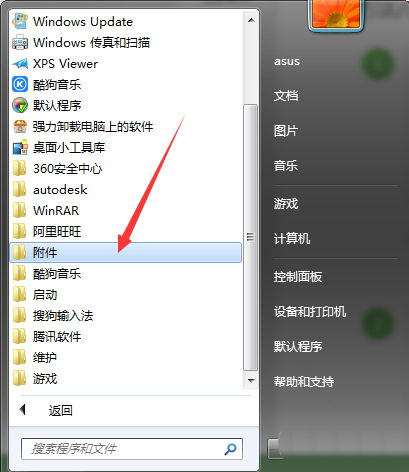Image resolution: width=409 pixels, height=472 pixels.
Task: Open 默认程序 icon in program list
Action: [x=20, y=105]
